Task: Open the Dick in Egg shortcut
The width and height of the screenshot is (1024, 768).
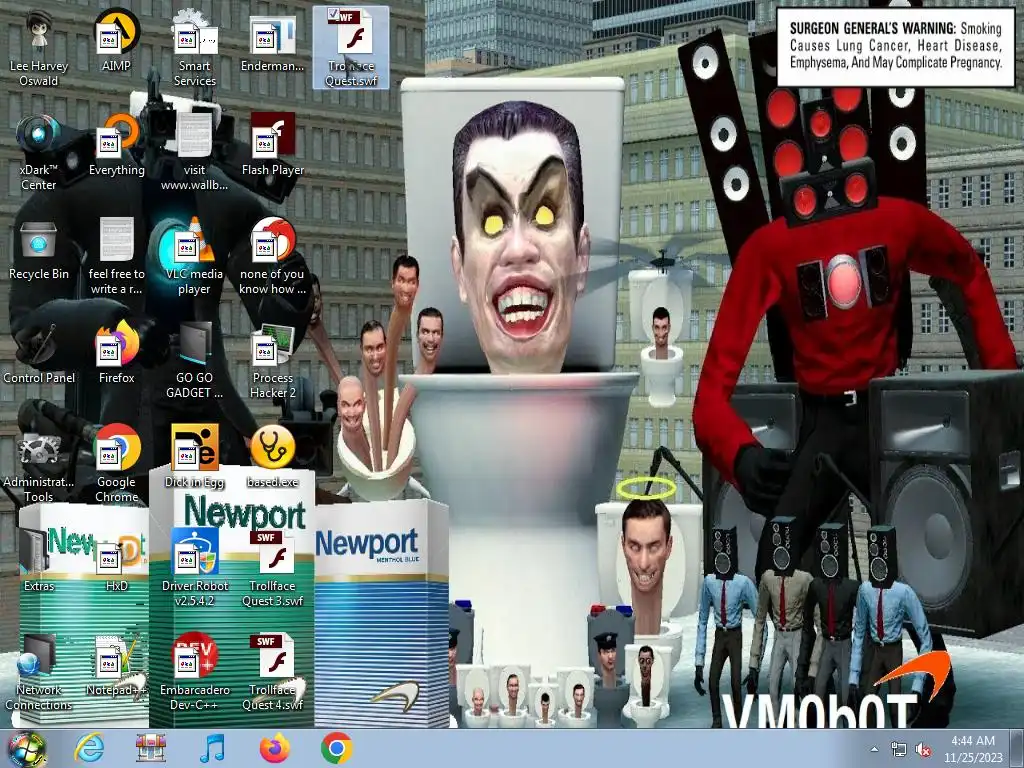Action: [x=195, y=457]
